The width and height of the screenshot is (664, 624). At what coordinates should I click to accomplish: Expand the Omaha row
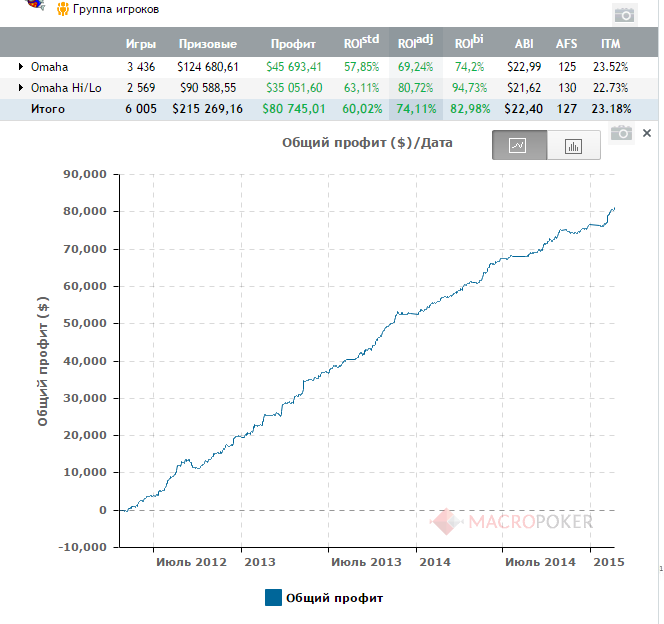click(20, 67)
